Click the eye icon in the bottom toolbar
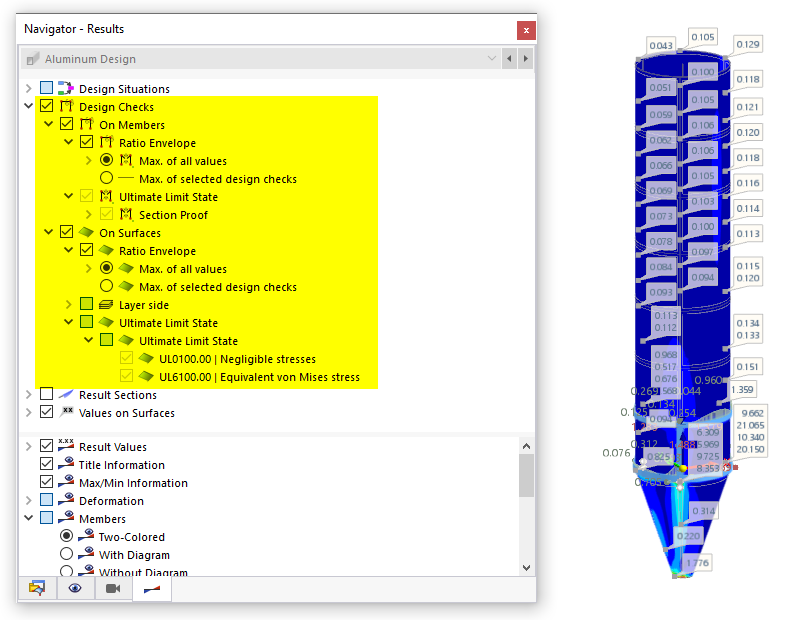This screenshot has height=620, width=808. click(74, 588)
